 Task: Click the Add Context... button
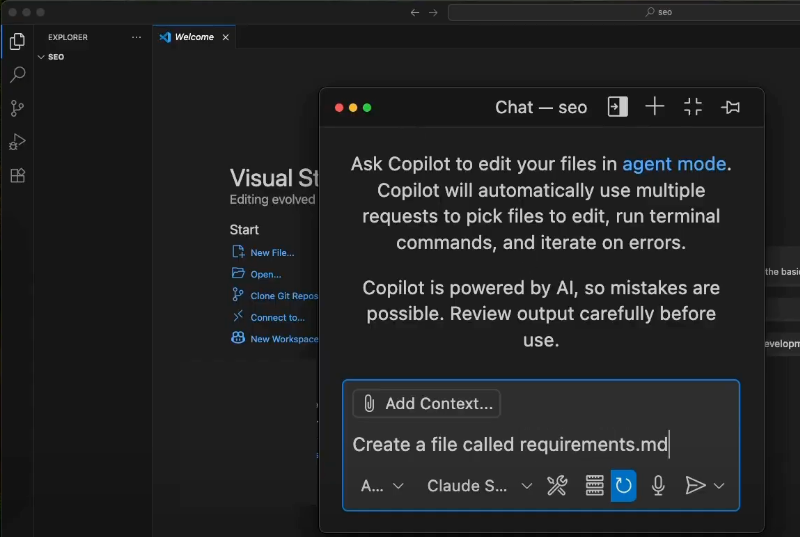[x=427, y=403]
